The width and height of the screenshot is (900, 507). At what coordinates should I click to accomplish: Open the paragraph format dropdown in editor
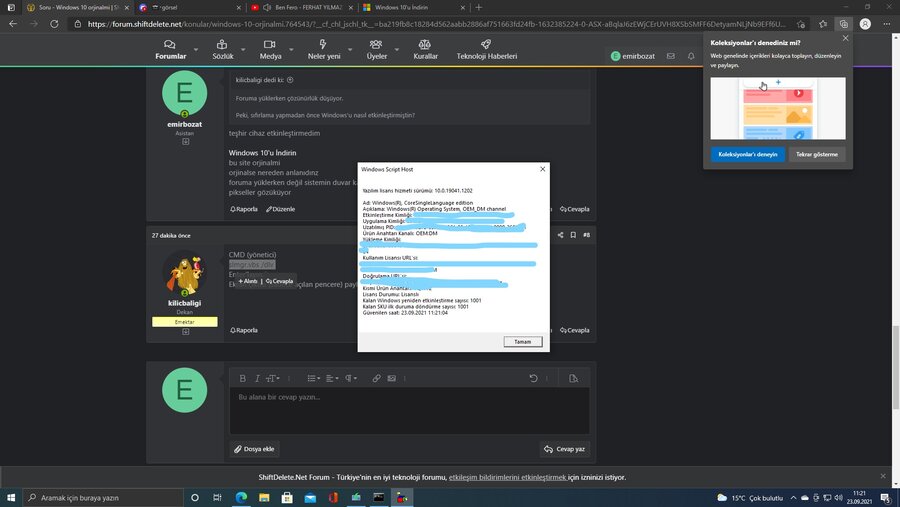pyautogui.click(x=351, y=378)
